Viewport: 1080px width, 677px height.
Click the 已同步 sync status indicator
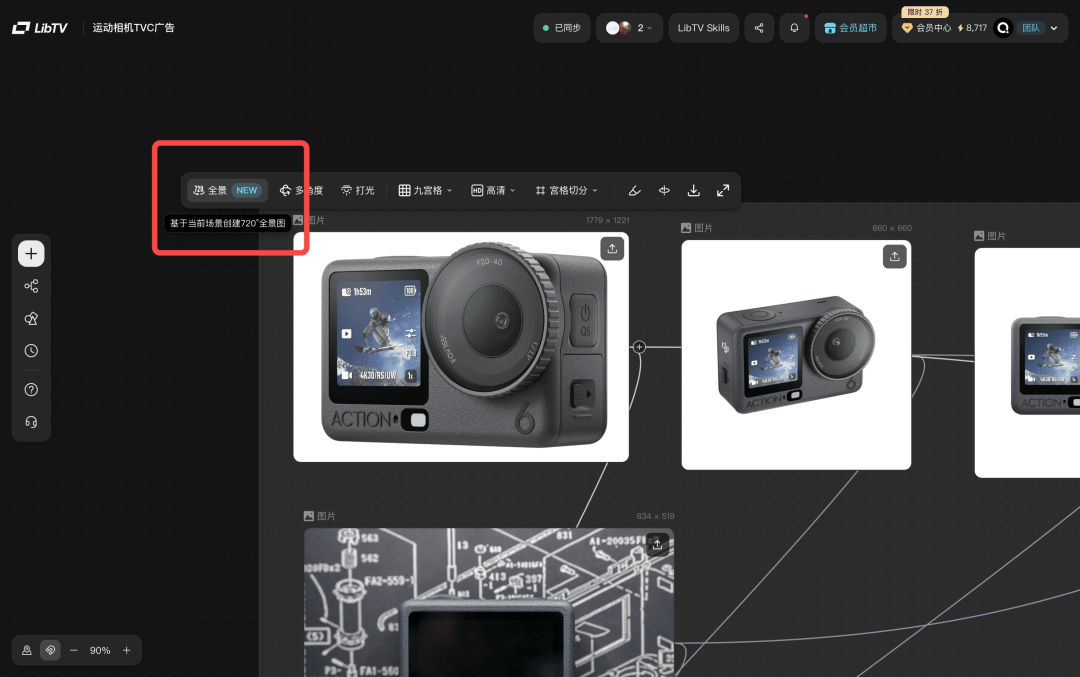coord(562,28)
